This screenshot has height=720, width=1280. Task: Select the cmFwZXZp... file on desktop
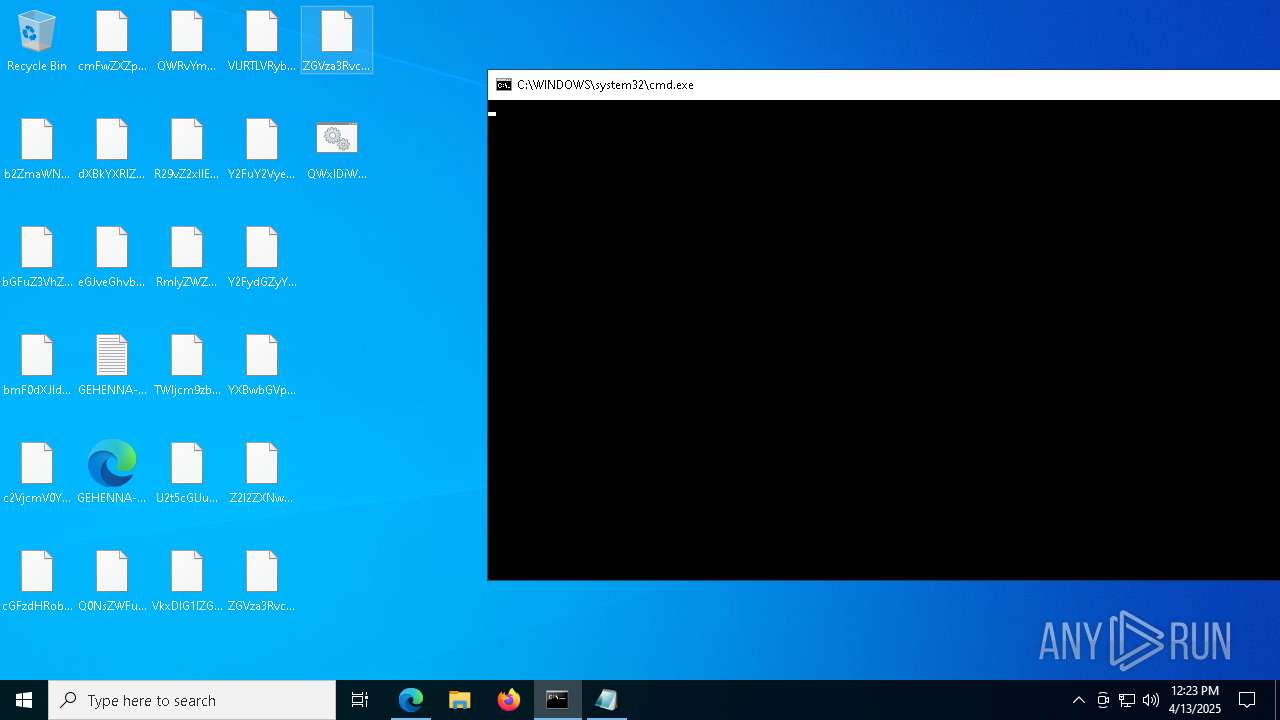112,41
